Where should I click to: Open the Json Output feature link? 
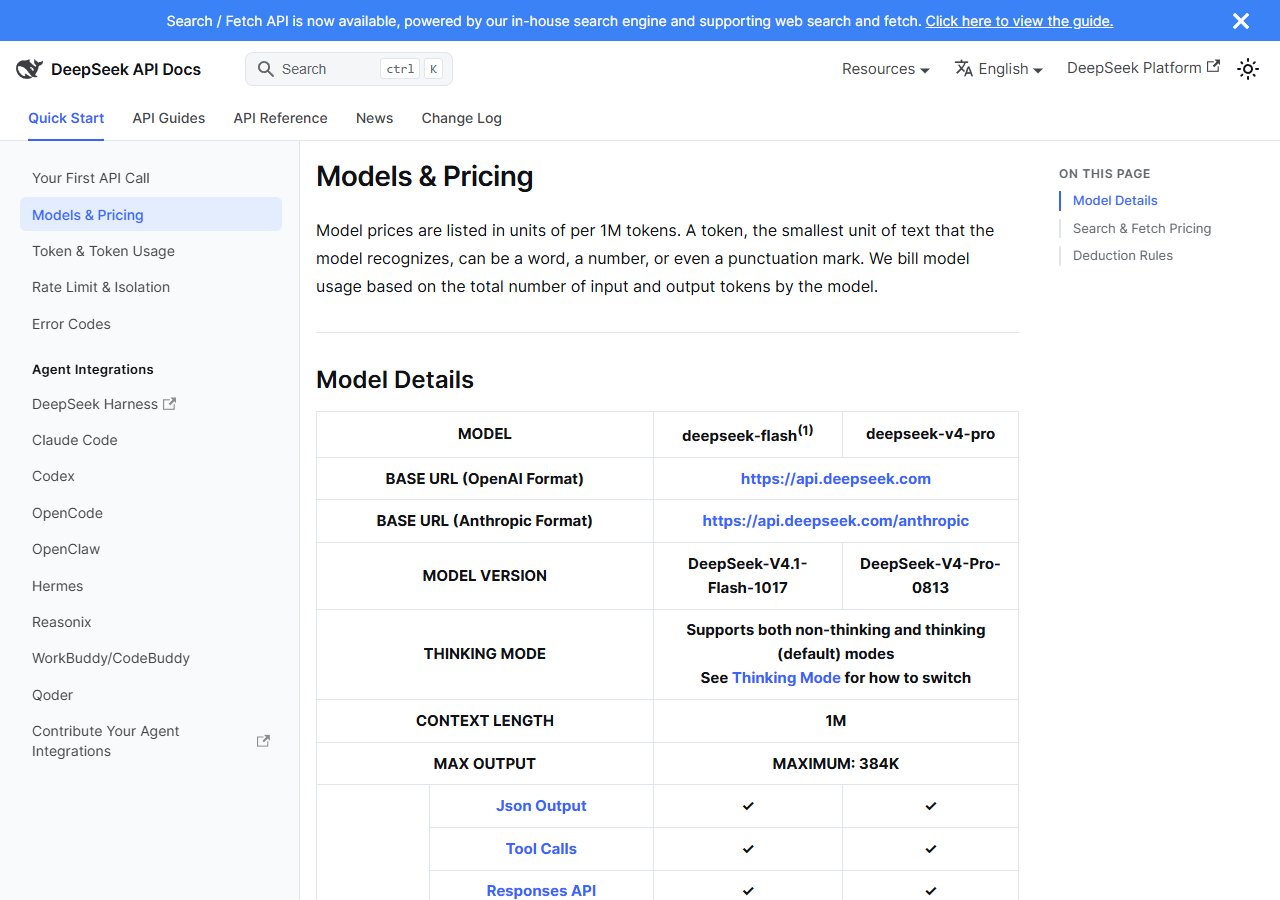[x=541, y=806]
